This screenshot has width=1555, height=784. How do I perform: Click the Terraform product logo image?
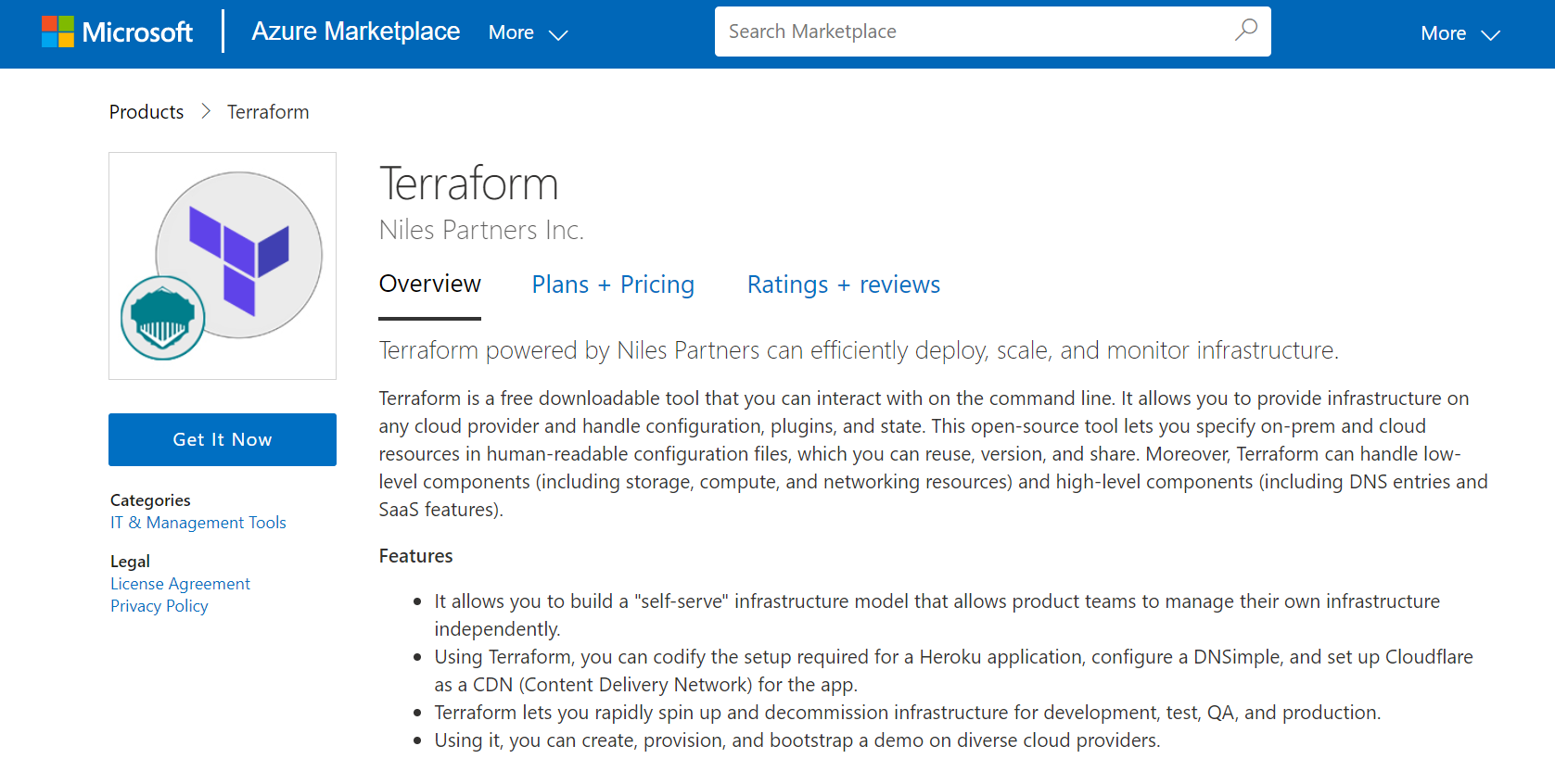(239, 254)
